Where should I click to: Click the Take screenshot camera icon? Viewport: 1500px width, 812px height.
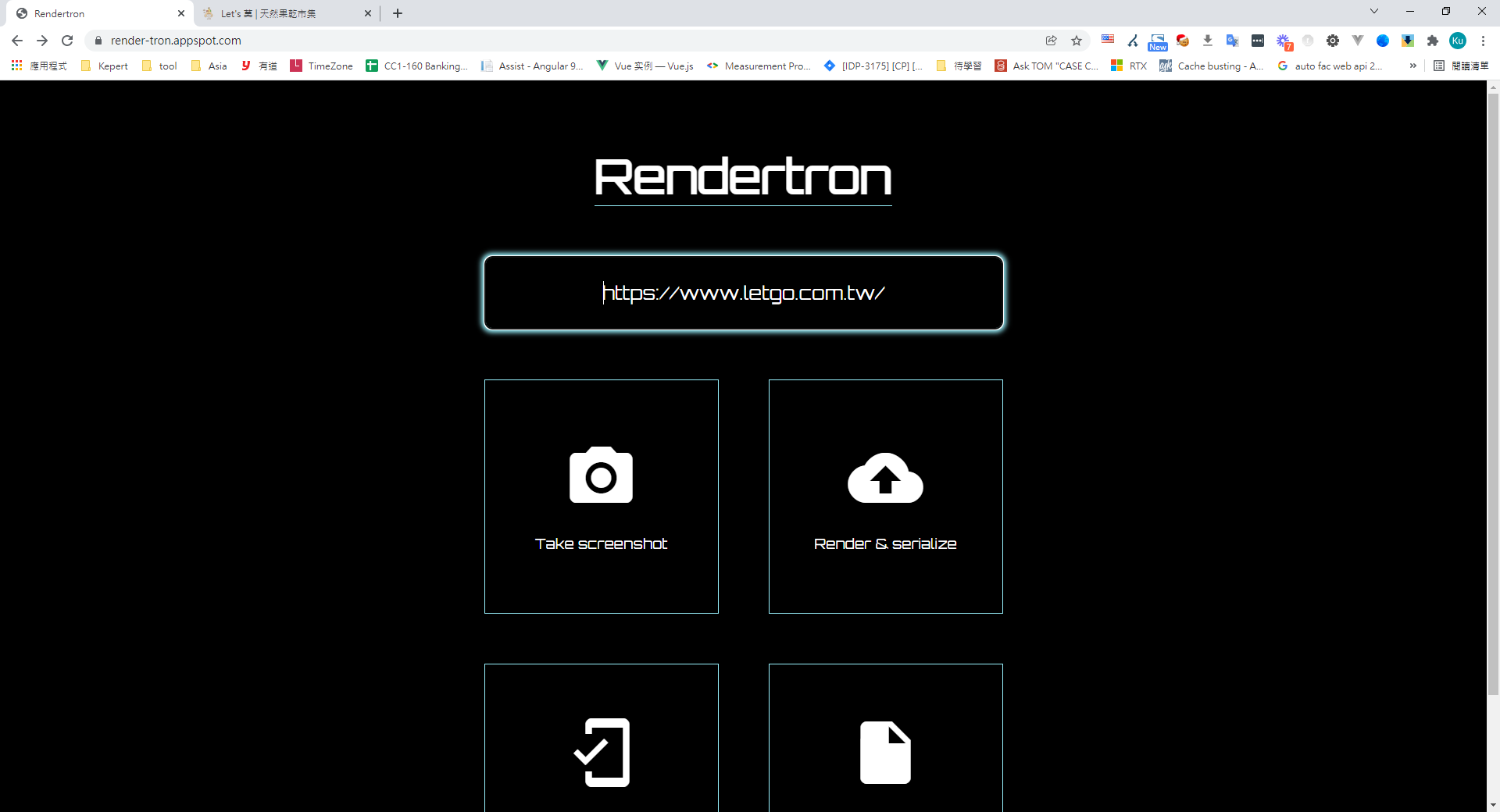point(601,475)
